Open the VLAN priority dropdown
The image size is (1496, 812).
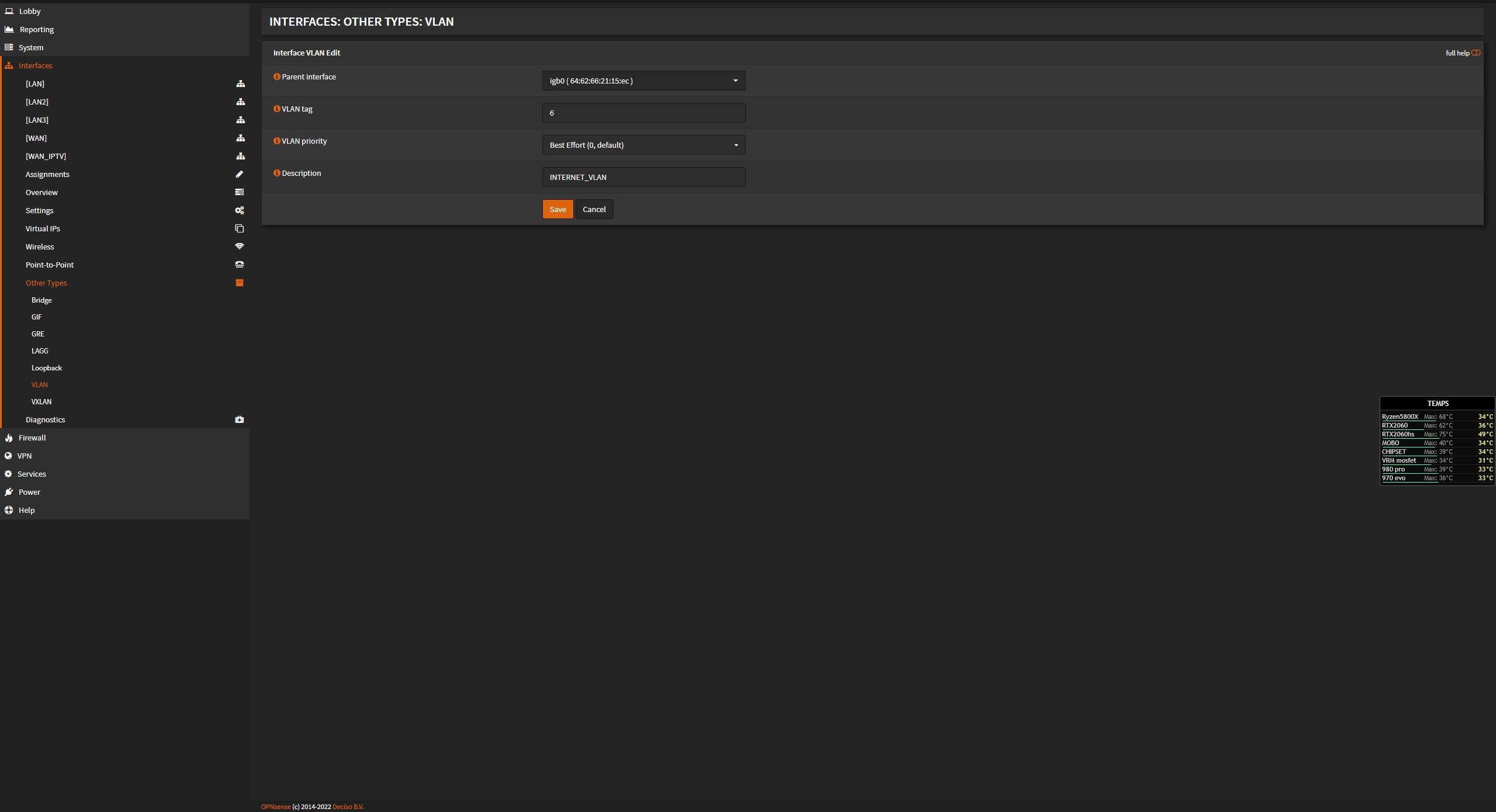point(643,145)
